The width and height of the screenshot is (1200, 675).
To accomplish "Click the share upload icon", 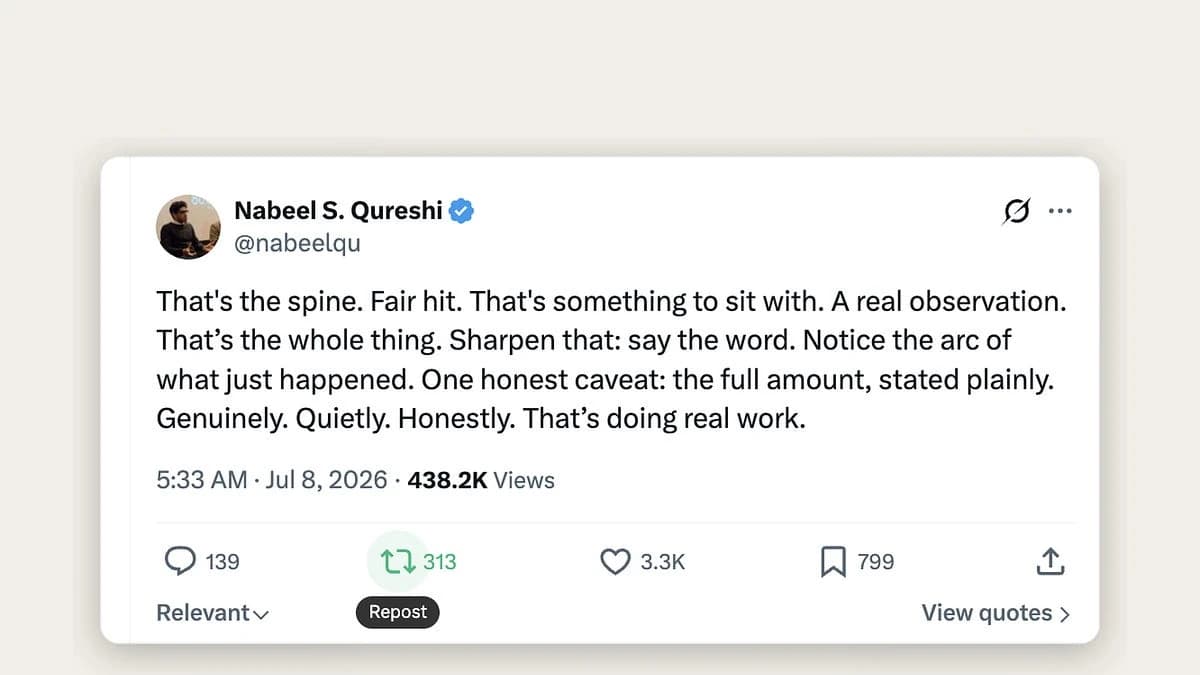I will pyautogui.click(x=1049, y=561).
